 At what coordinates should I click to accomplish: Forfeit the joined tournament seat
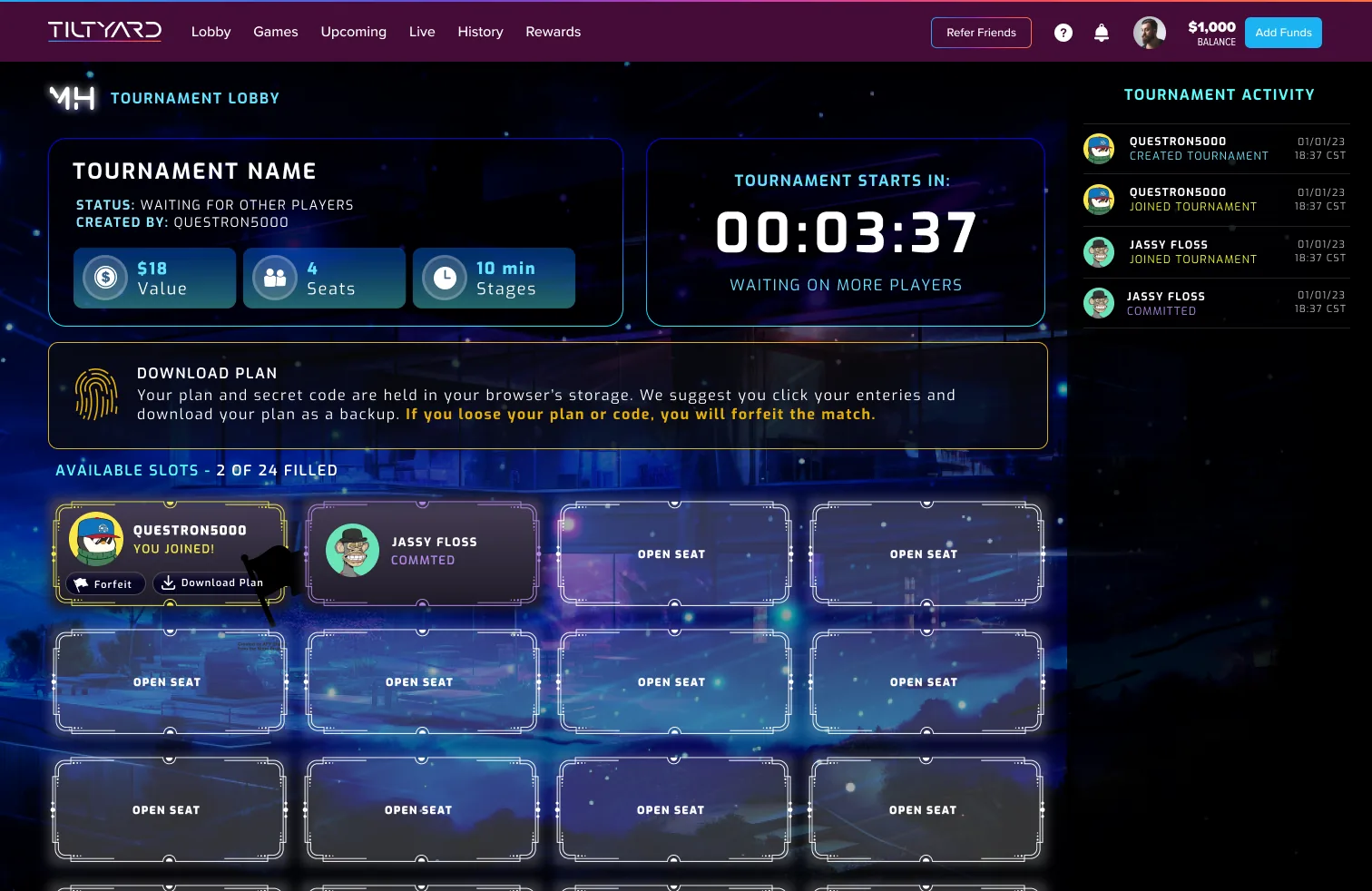click(x=105, y=583)
